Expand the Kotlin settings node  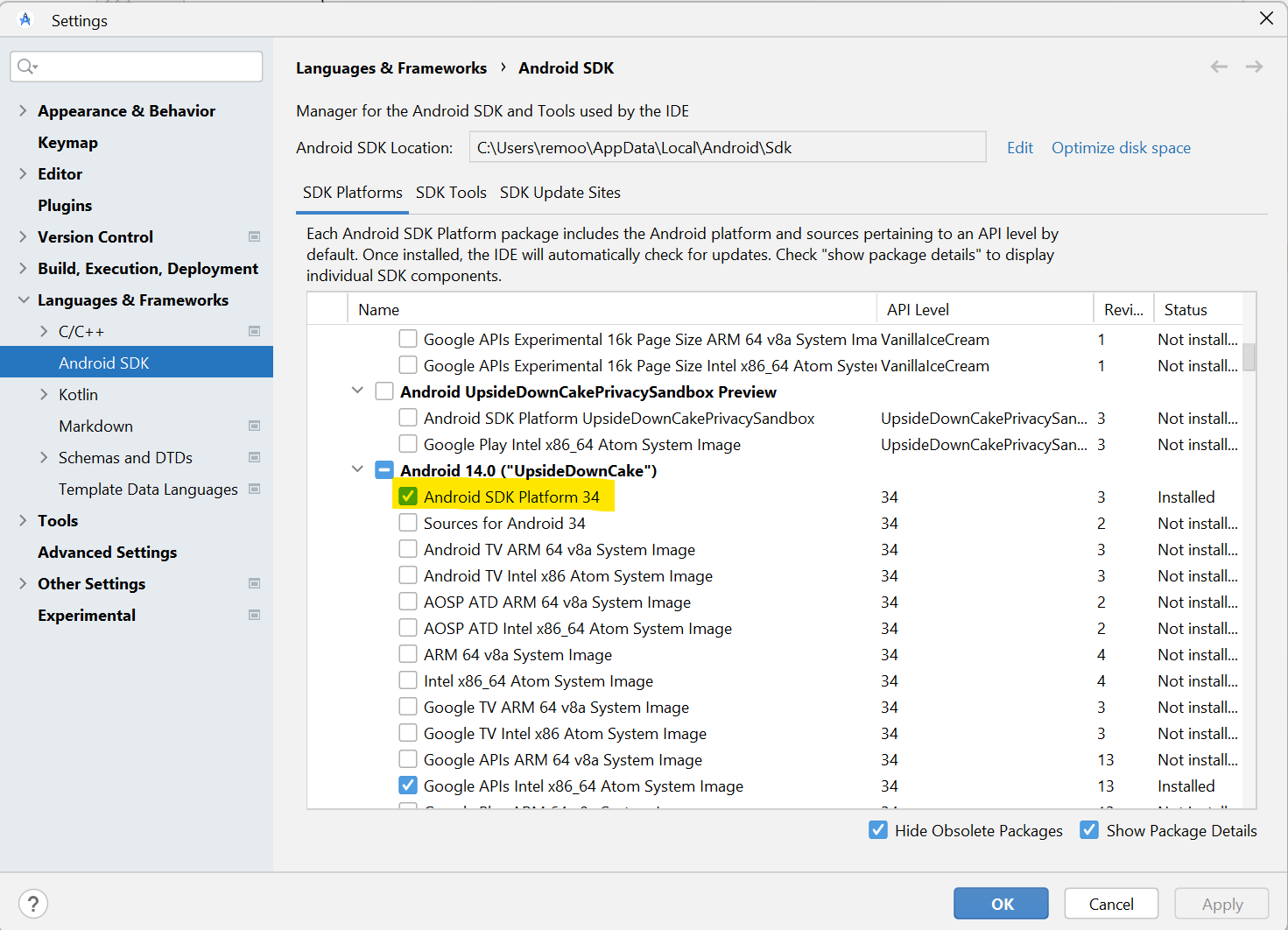pyautogui.click(x=44, y=394)
